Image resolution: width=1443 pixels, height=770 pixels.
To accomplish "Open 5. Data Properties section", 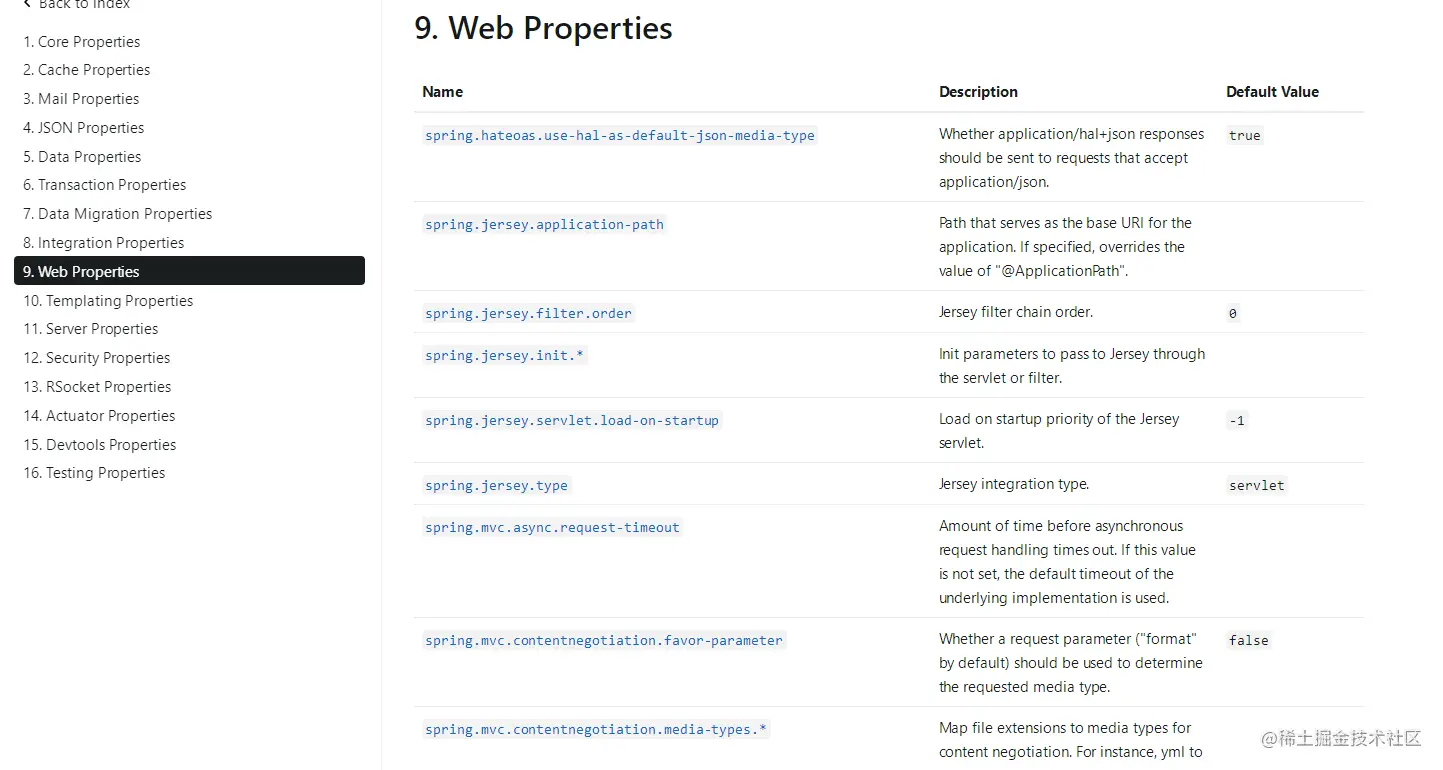I will pyautogui.click(x=82, y=157).
